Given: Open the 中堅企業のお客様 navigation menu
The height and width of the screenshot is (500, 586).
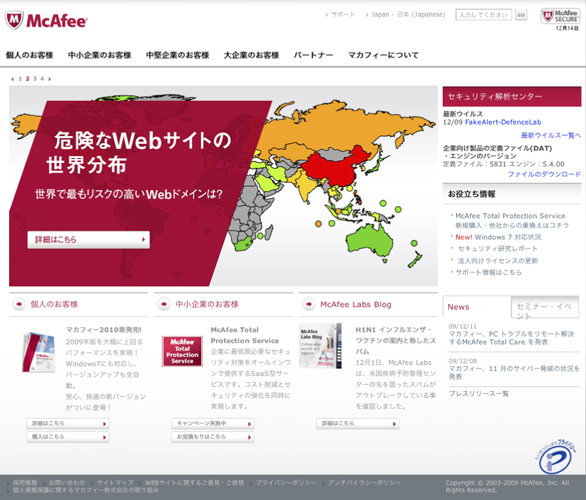Looking at the screenshot, I should pos(177,55).
